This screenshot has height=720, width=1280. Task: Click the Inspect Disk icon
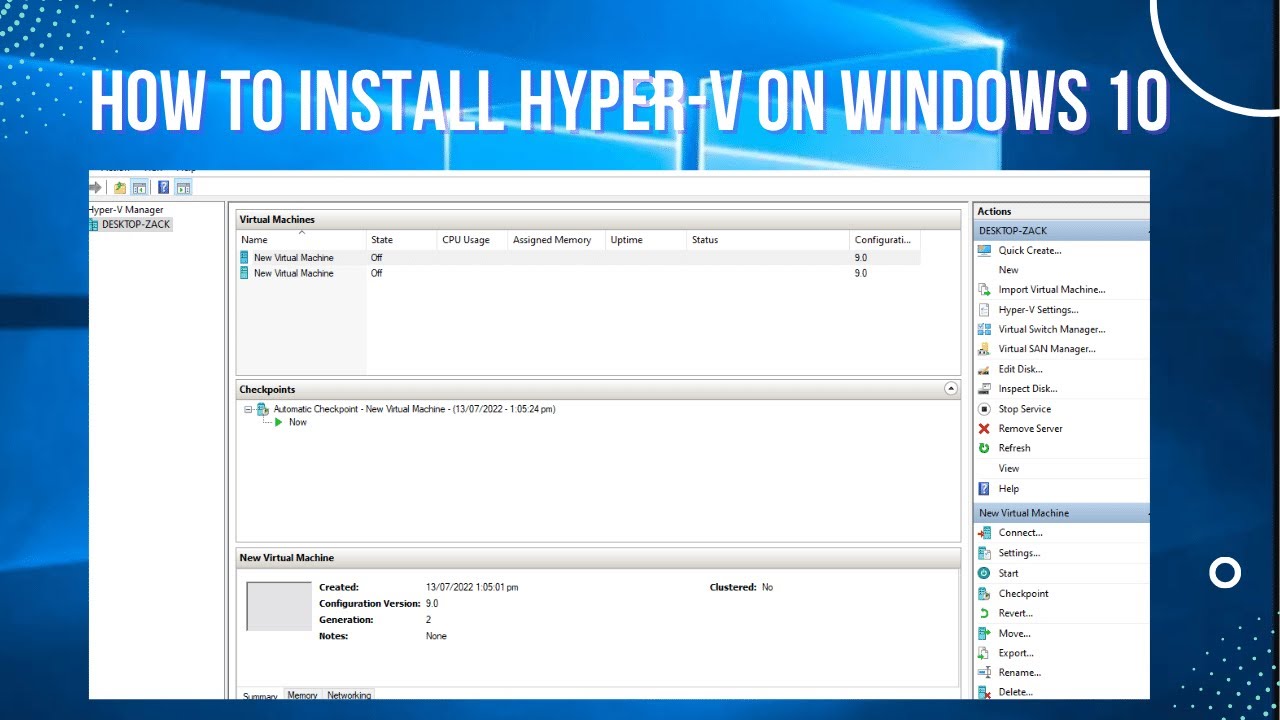(984, 389)
